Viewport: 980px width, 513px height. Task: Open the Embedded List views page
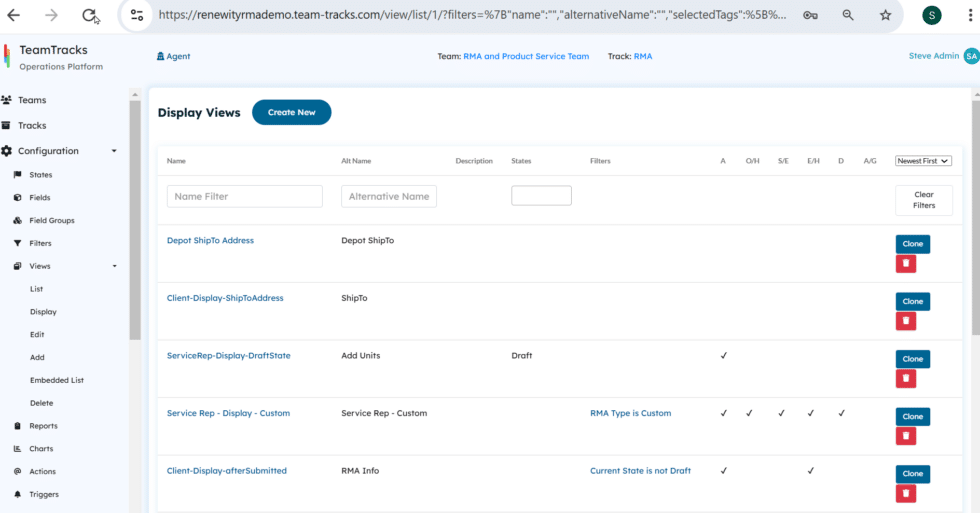(x=56, y=381)
